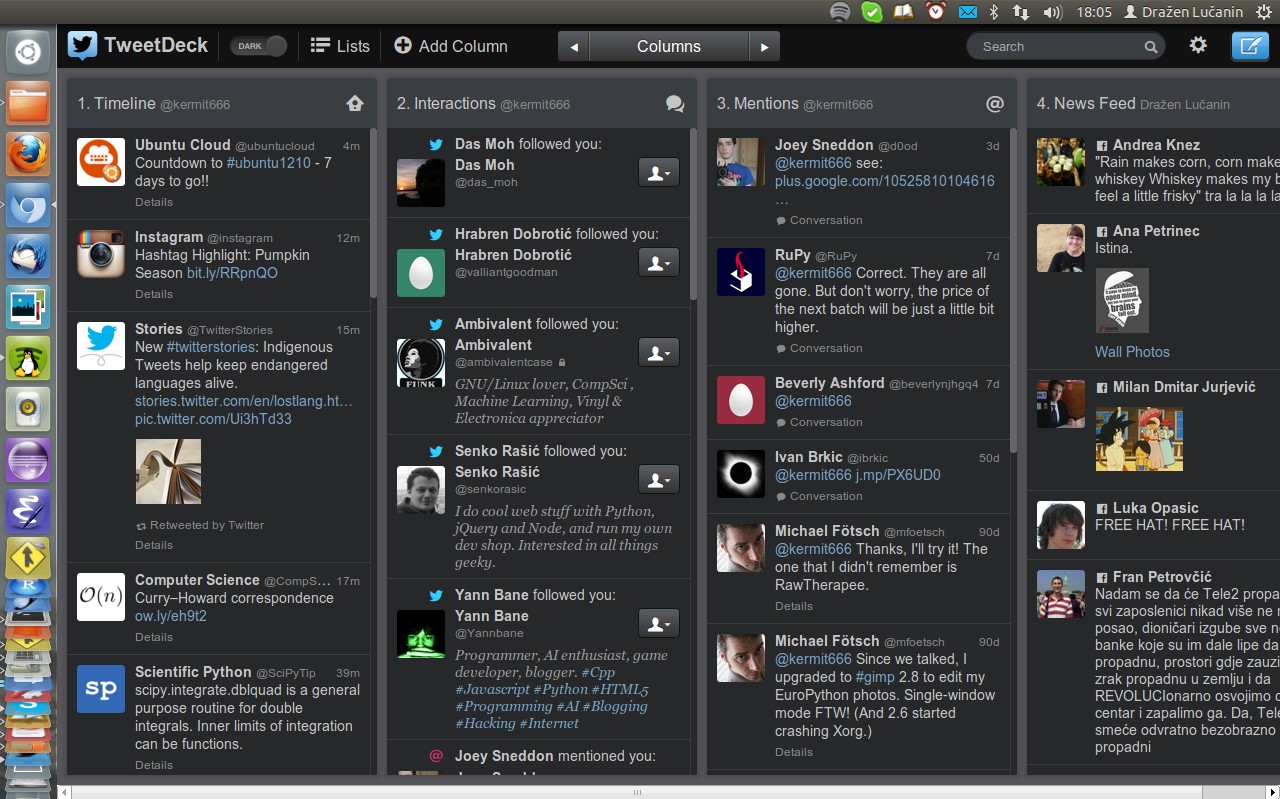Show Details of the Ubuntu Cloud tweet
This screenshot has width=1280, height=799.
tap(154, 202)
